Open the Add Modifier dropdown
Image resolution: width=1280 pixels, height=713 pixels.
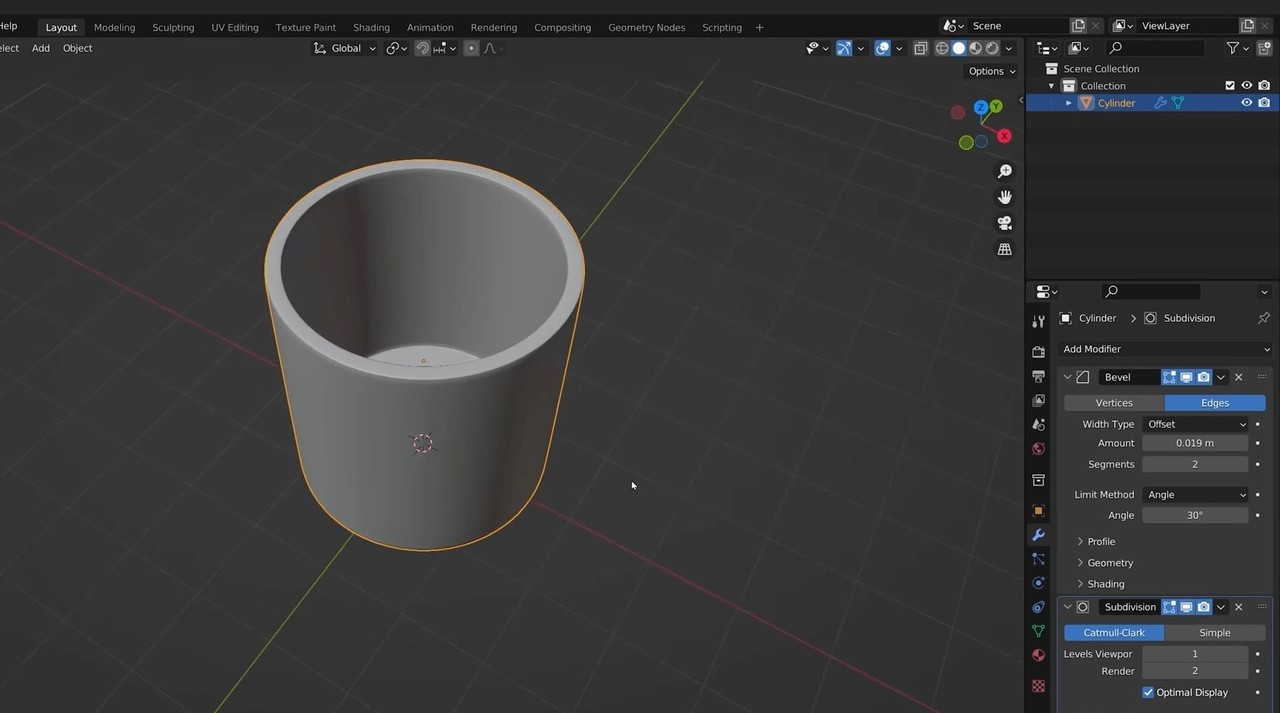click(1165, 349)
